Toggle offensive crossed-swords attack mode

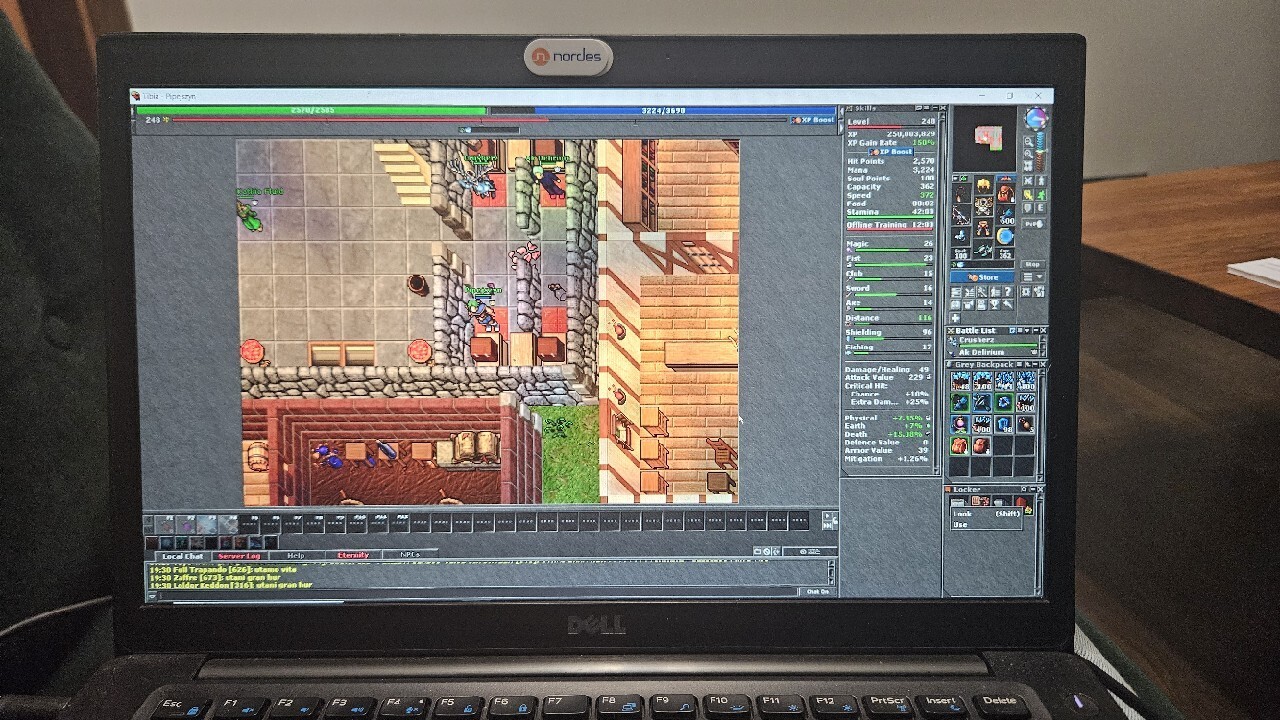coord(1030,181)
